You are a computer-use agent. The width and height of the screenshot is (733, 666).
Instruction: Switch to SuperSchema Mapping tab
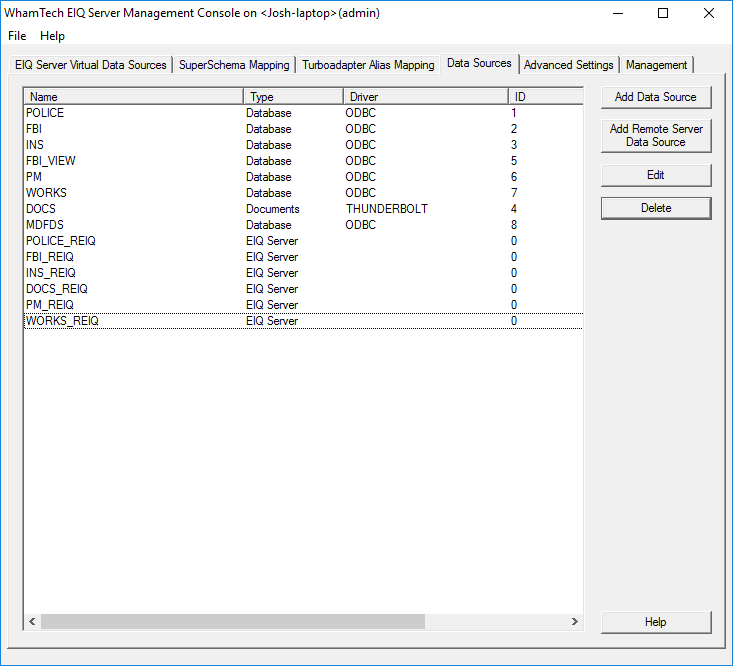tap(234, 65)
